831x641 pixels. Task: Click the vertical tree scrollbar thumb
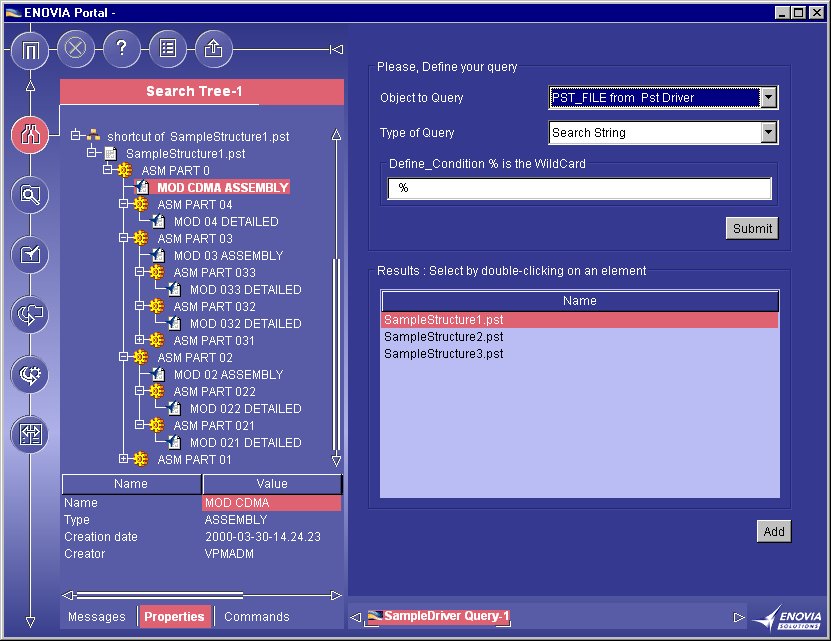(336, 355)
